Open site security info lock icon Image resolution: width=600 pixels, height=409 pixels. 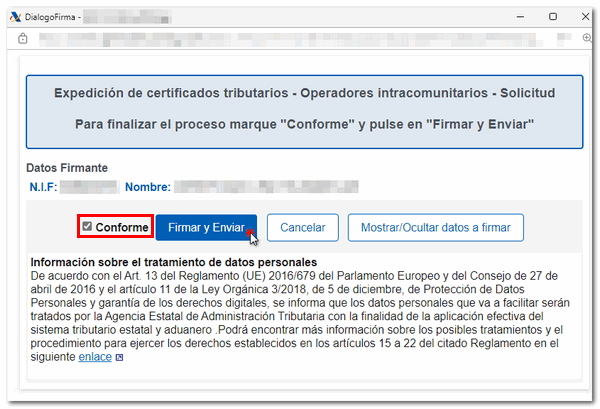click(23, 39)
